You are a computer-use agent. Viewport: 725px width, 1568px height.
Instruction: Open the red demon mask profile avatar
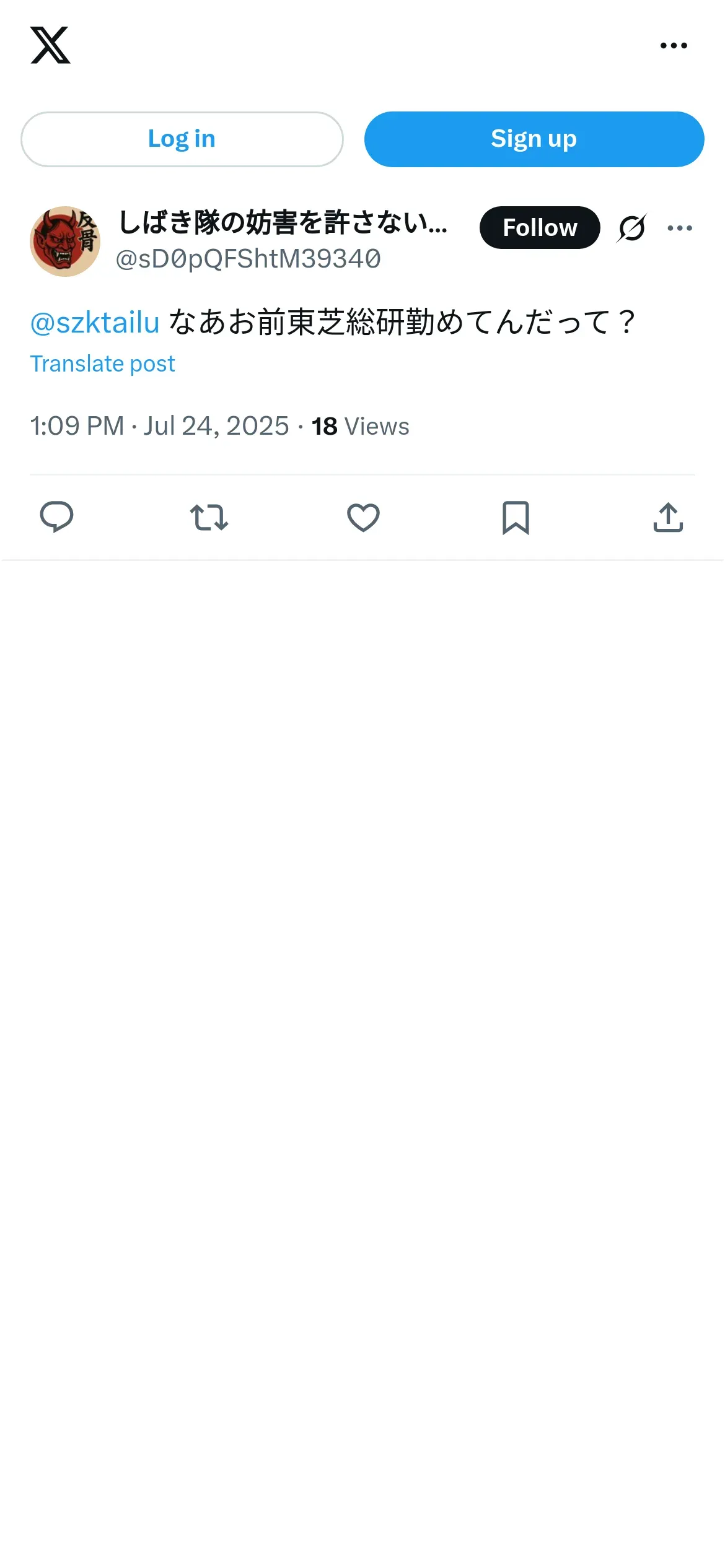pyautogui.click(x=65, y=242)
